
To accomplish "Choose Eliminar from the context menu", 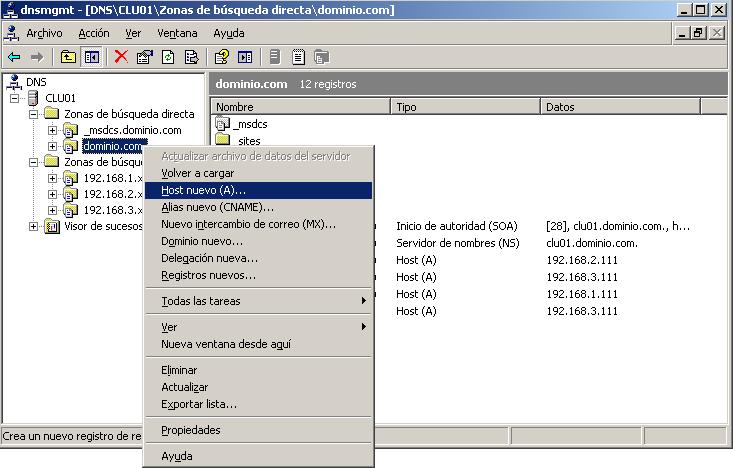I will coord(259,370).
